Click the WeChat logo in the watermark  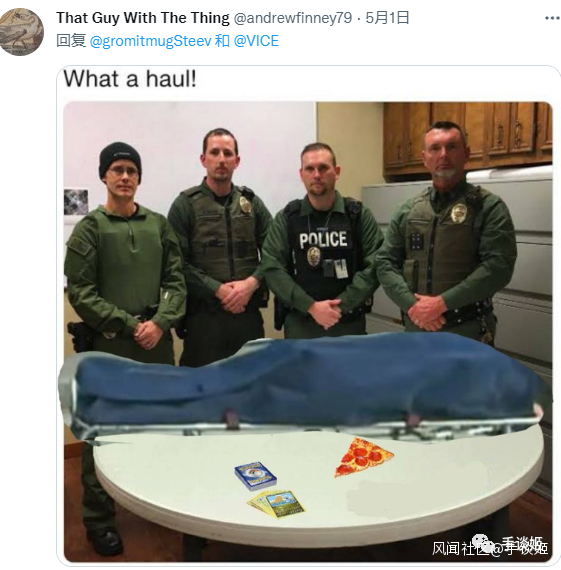click(484, 542)
